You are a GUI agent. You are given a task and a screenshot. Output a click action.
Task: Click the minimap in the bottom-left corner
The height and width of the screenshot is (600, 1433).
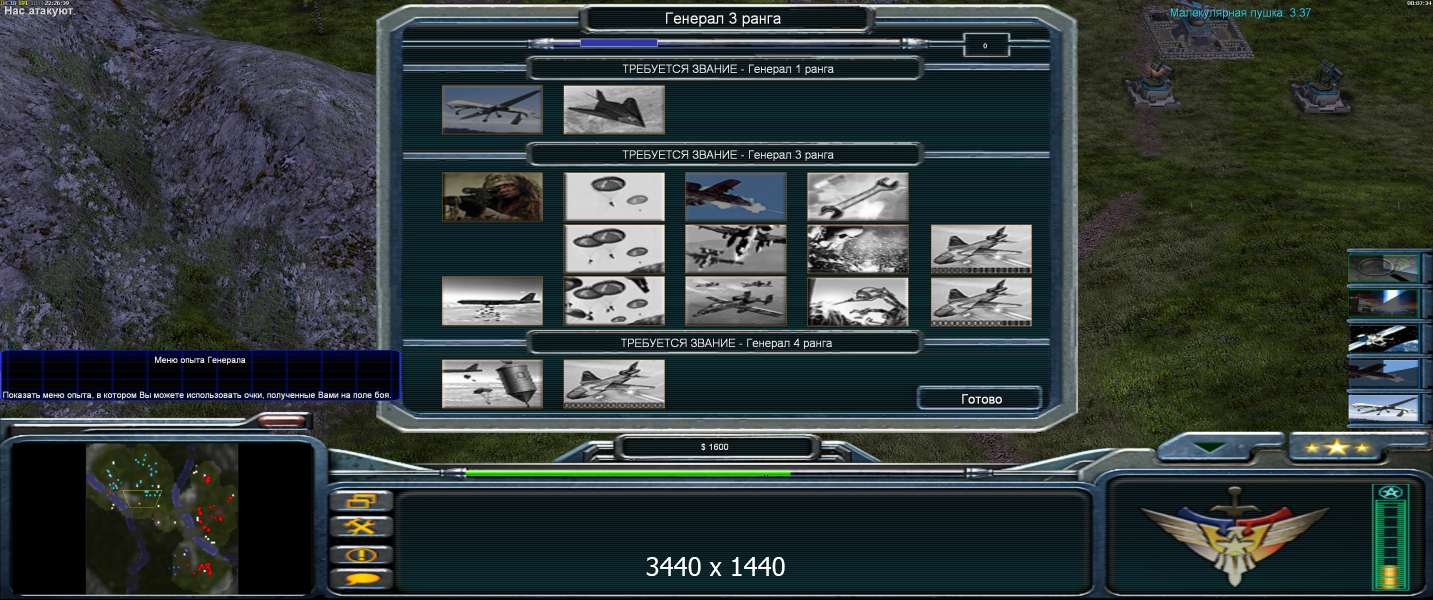161,518
